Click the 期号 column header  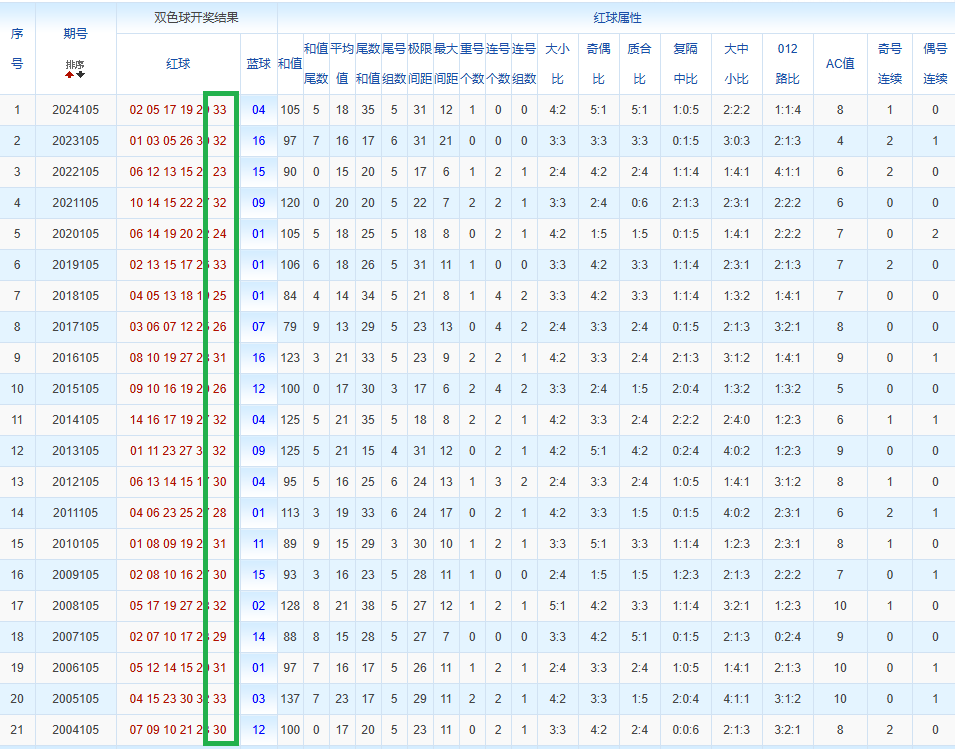pyautogui.click(x=76, y=33)
